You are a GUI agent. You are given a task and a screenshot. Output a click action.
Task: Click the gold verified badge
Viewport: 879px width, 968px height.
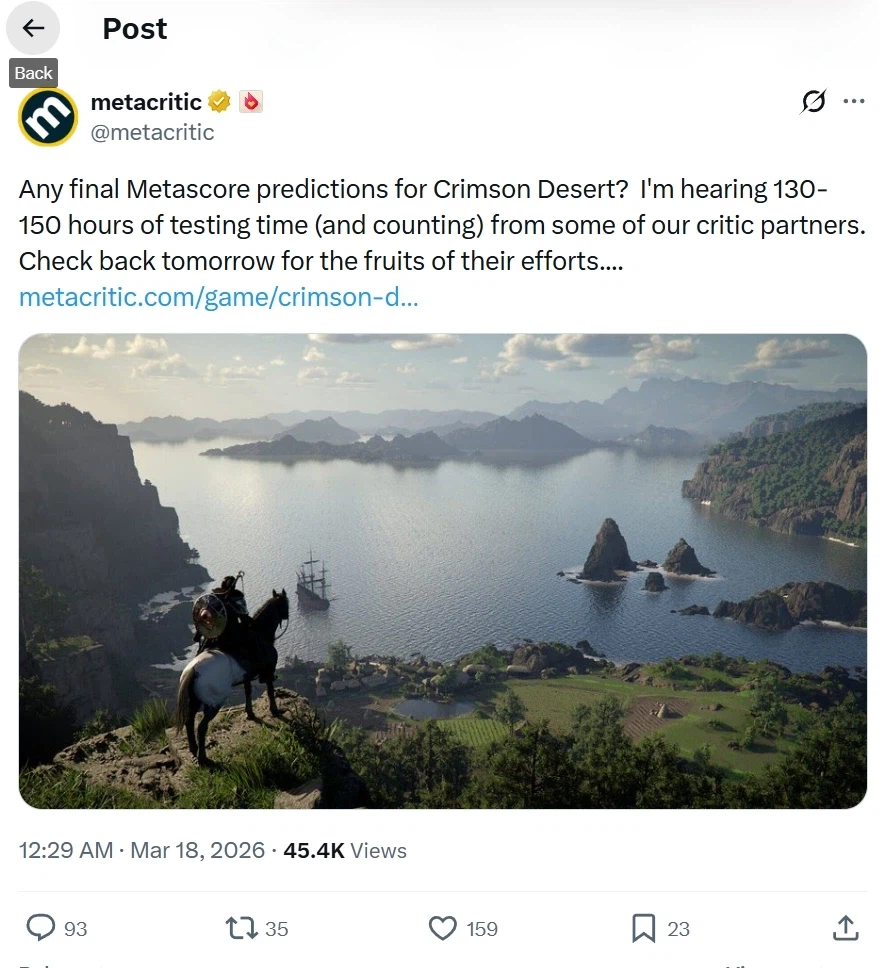pos(220,102)
